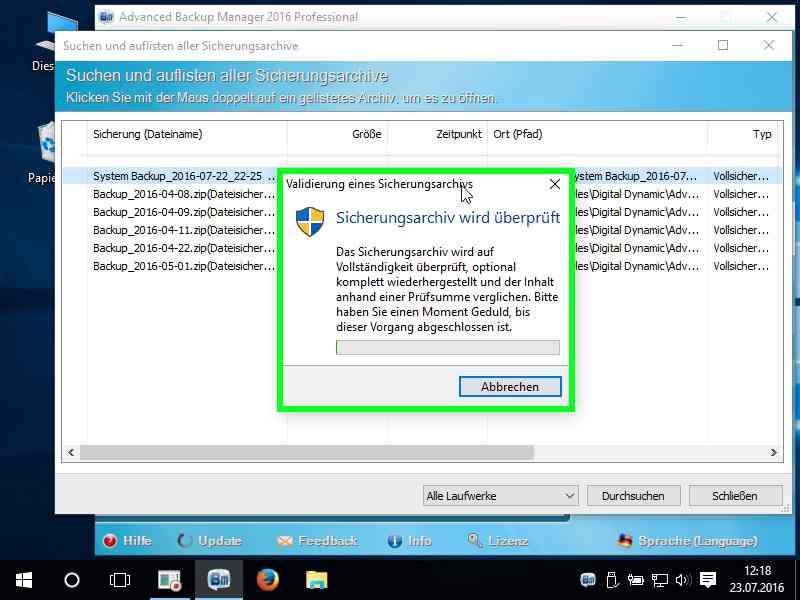
Task: Click the right scroll arrow of the archive list
Action: pos(773,453)
